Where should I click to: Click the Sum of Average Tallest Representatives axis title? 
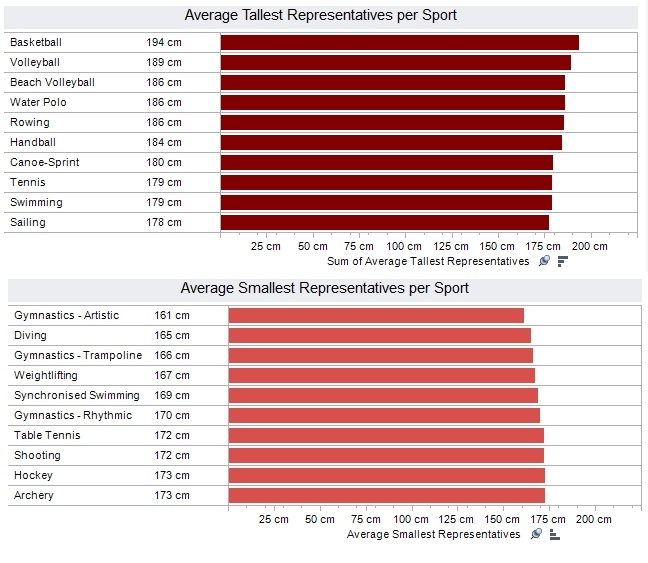click(428, 261)
